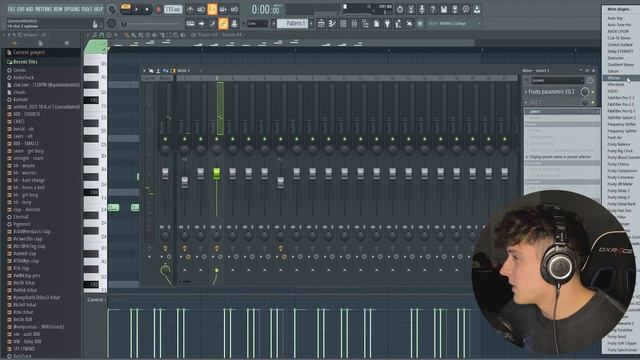Click the save project icon
640x360 pixels.
tap(444, 9)
